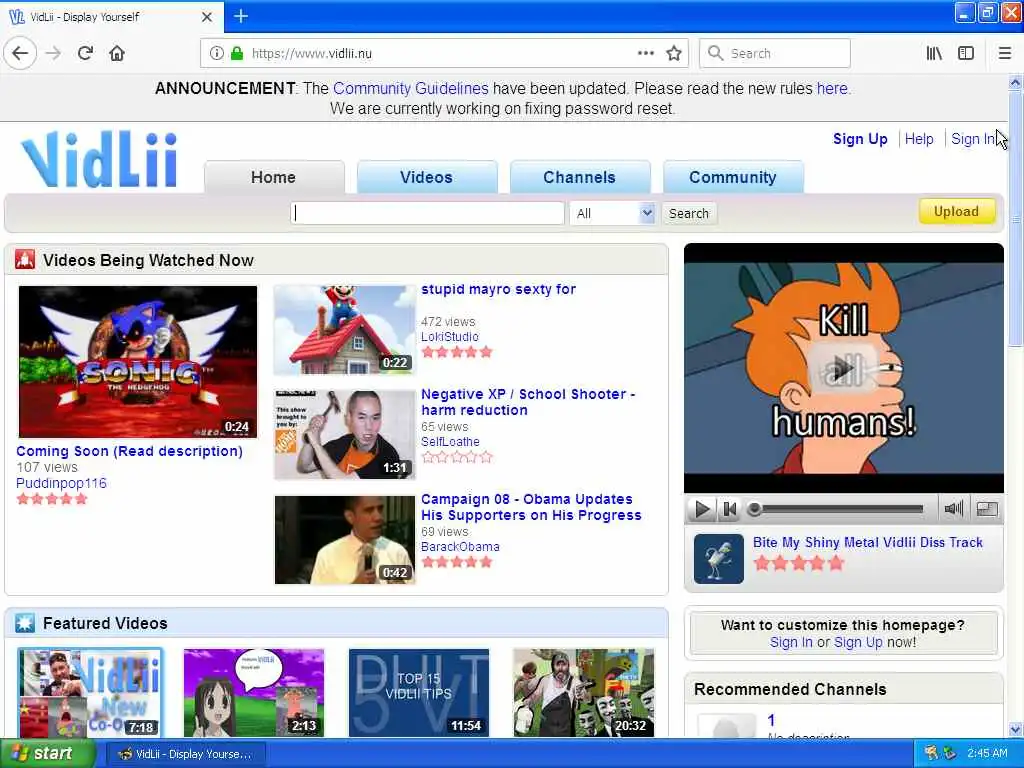Visit the SelfLoathe channel link
This screenshot has width=1024, height=768.
pyautogui.click(x=450, y=442)
